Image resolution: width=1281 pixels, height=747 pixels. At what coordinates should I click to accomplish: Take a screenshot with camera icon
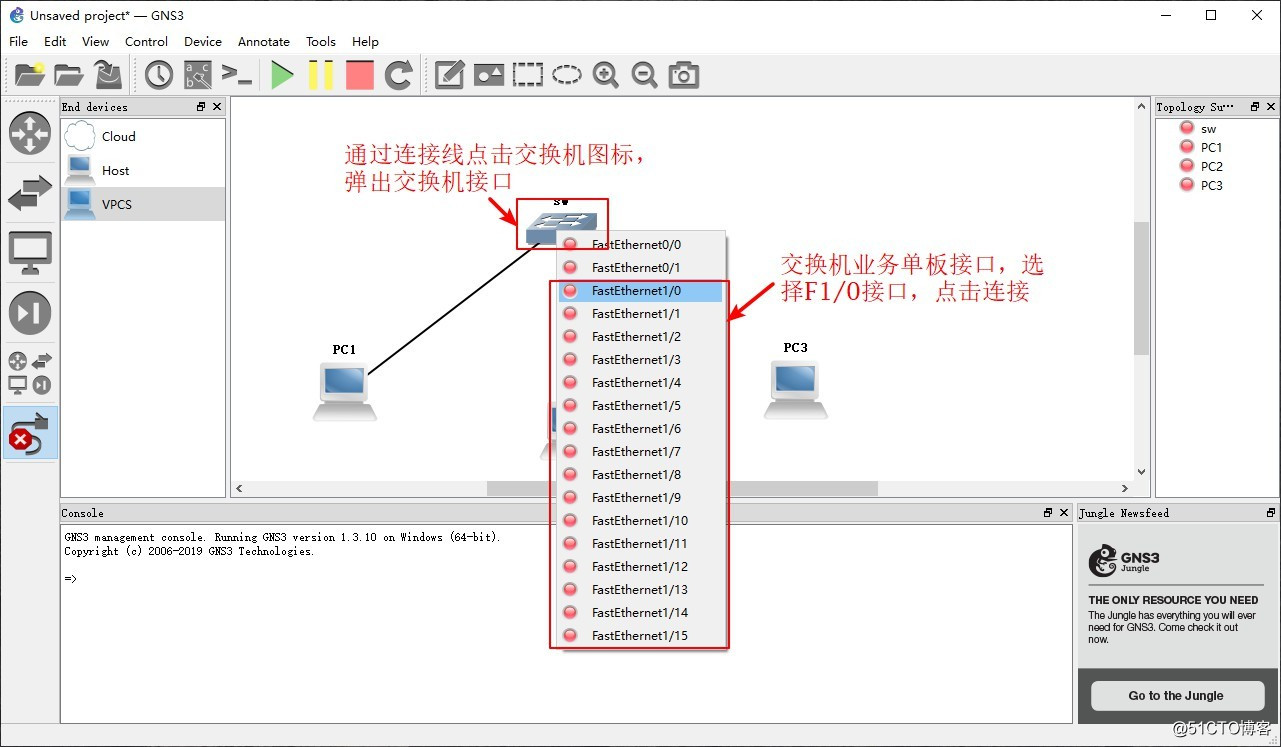point(683,74)
